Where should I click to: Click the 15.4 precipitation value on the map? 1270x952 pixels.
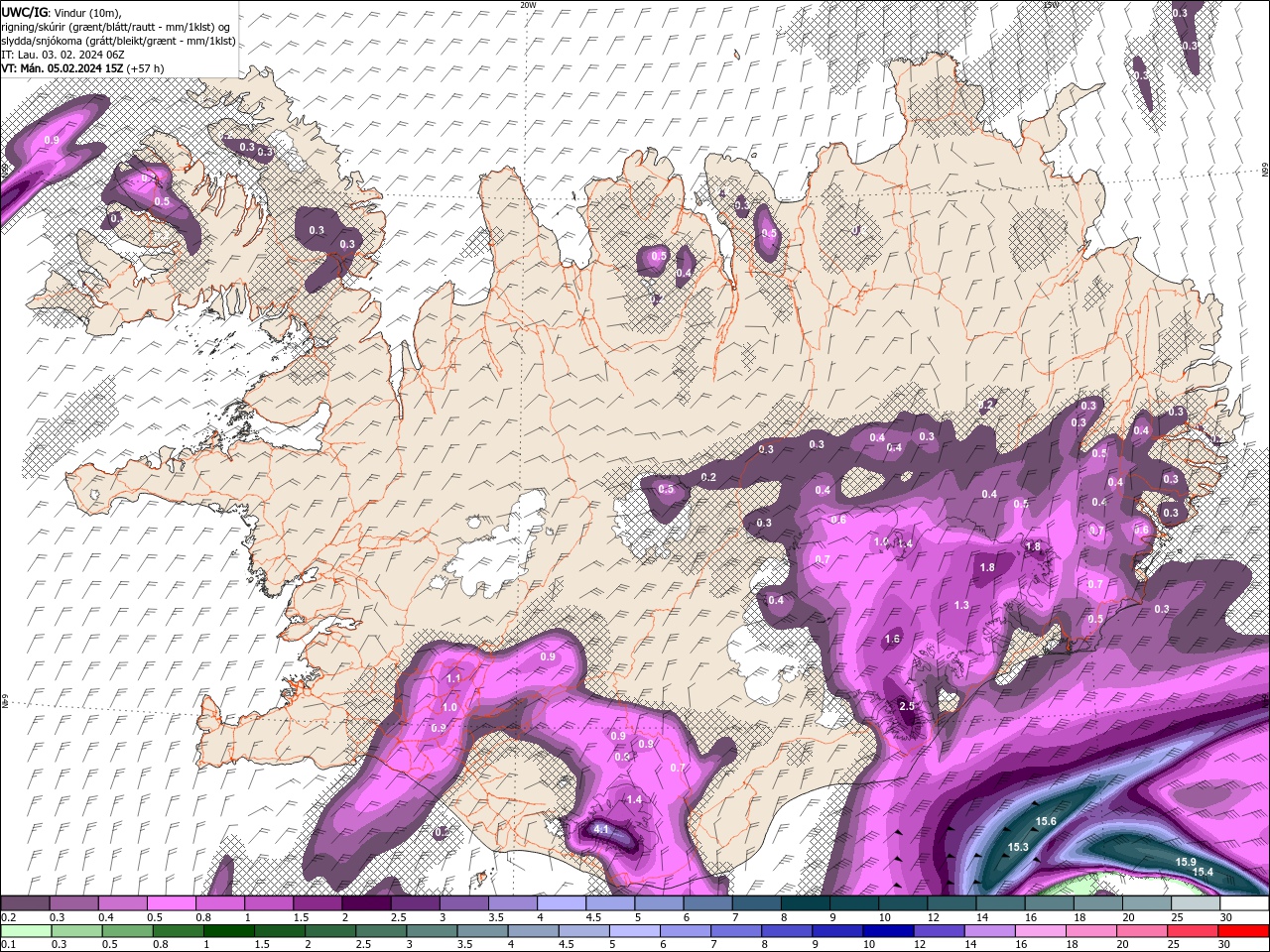coord(1203,872)
